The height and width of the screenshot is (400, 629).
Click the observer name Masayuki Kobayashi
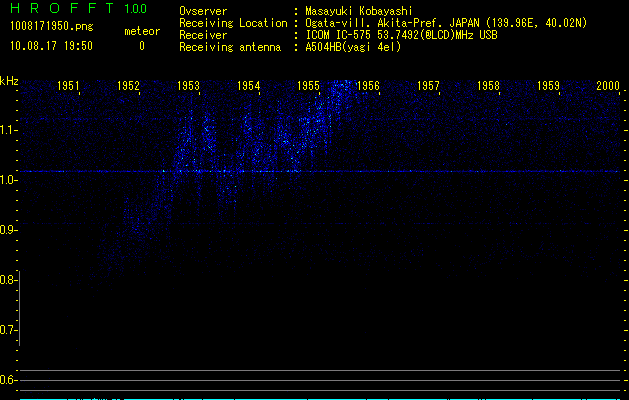359,11
